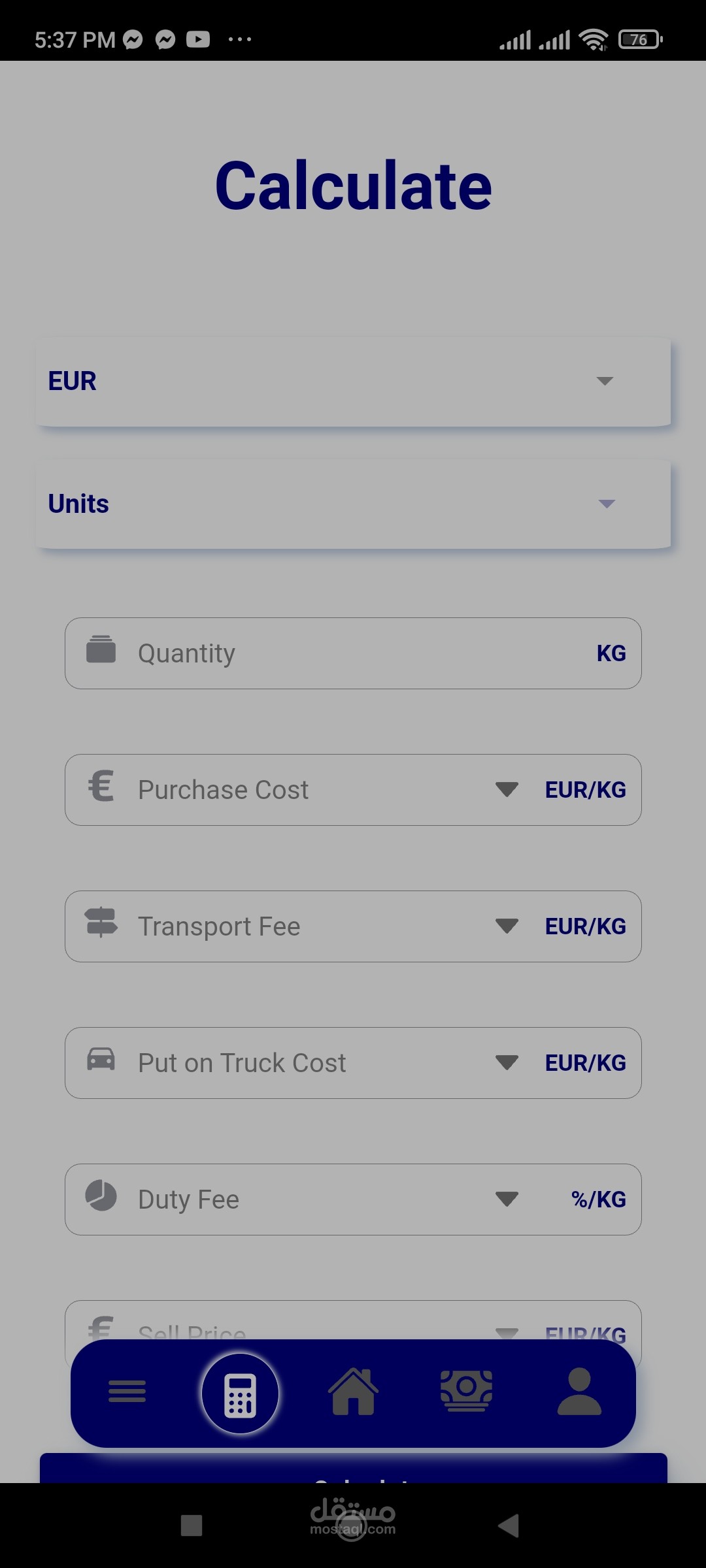Click the euro icon beside Purchase Cost
706x1568 pixels.
[x=101, y=786]
